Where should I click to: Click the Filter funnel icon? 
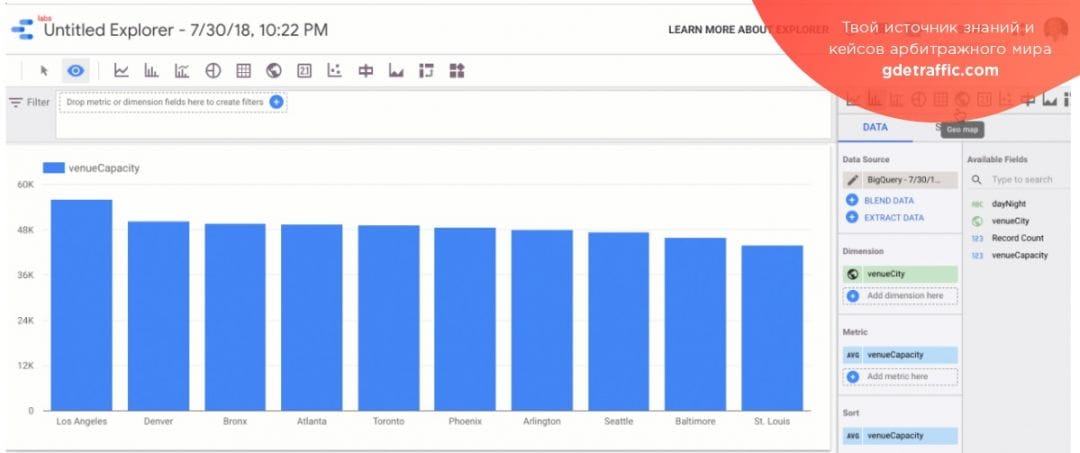point(15,102)
